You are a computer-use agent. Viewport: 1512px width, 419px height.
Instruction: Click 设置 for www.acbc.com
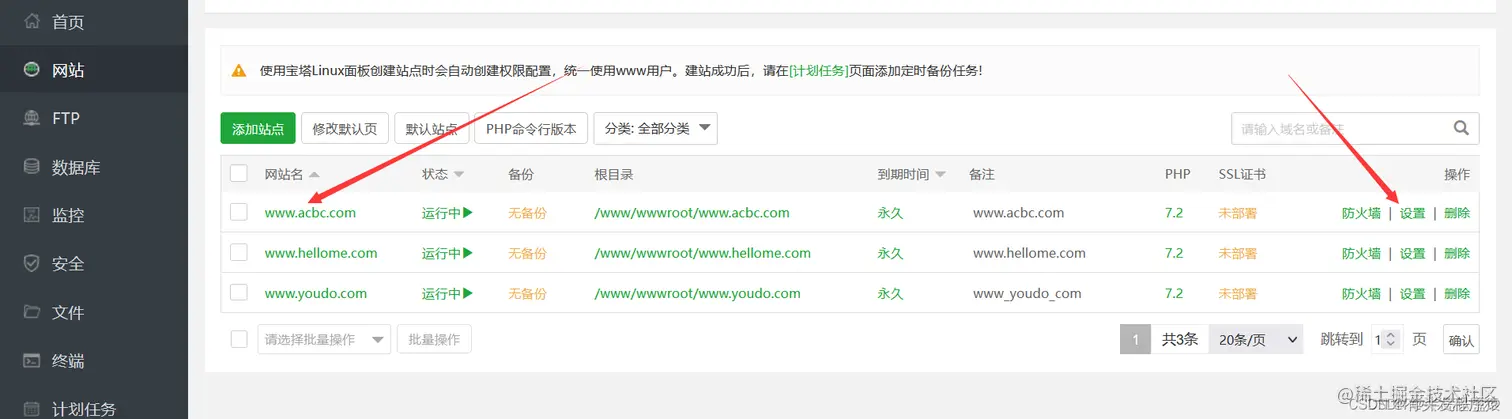click(x=1412, y=212)
